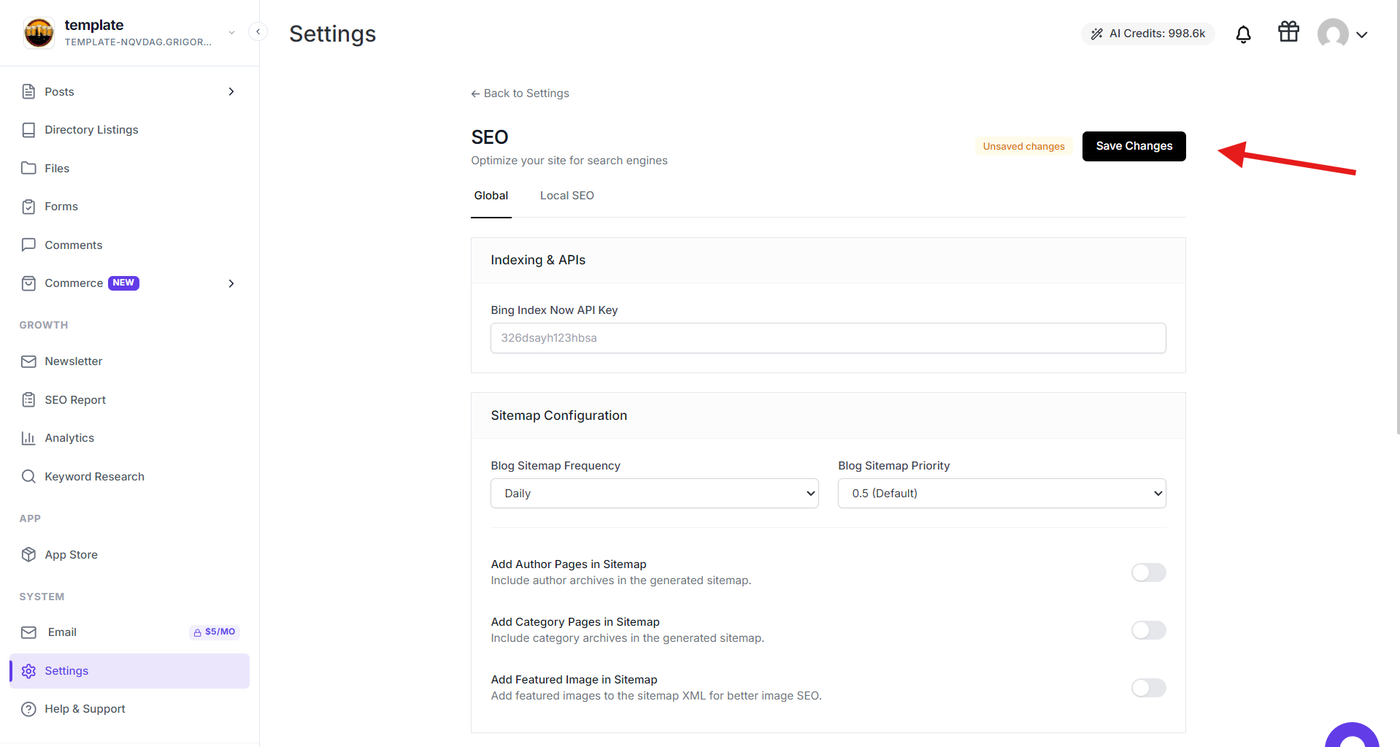Open the App Store cube icon
This screenshot has height=747, width=1400.
(x=28, y=555)
